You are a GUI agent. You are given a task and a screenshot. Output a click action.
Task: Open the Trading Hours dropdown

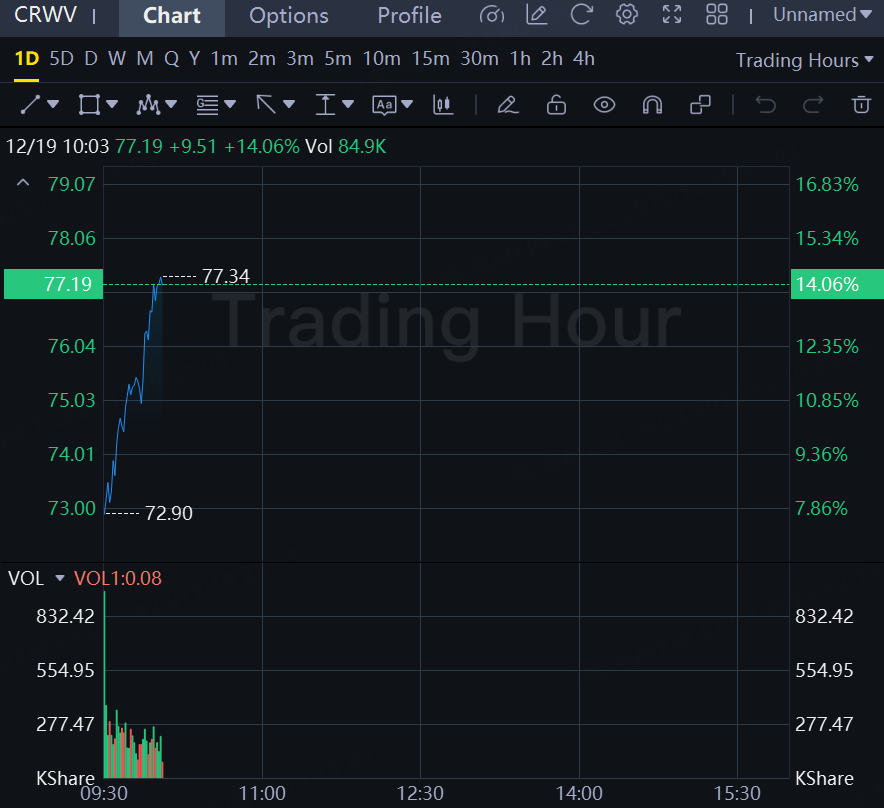coord(805,60)
